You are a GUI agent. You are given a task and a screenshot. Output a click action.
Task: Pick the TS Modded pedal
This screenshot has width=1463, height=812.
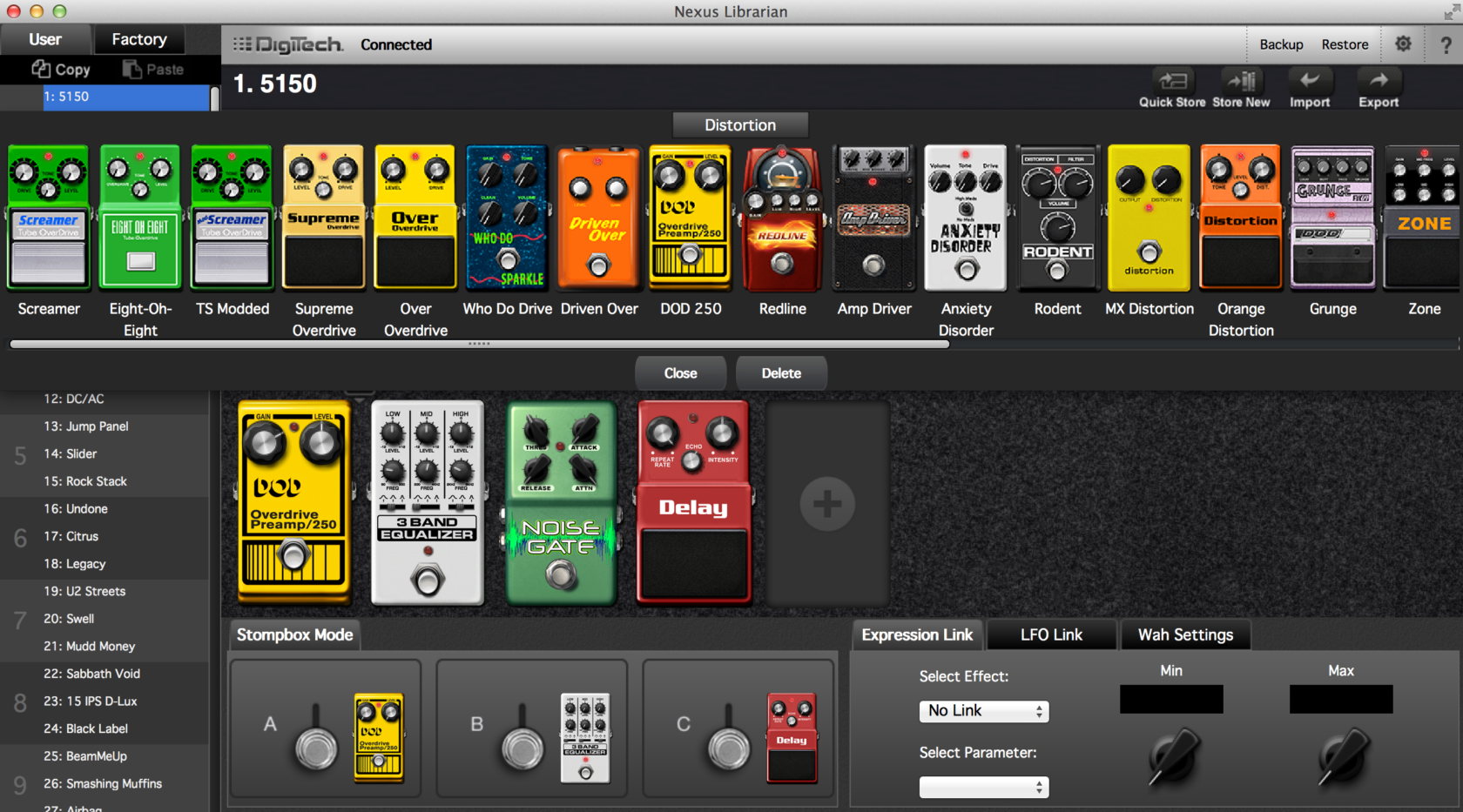click(x=232, y=218)
